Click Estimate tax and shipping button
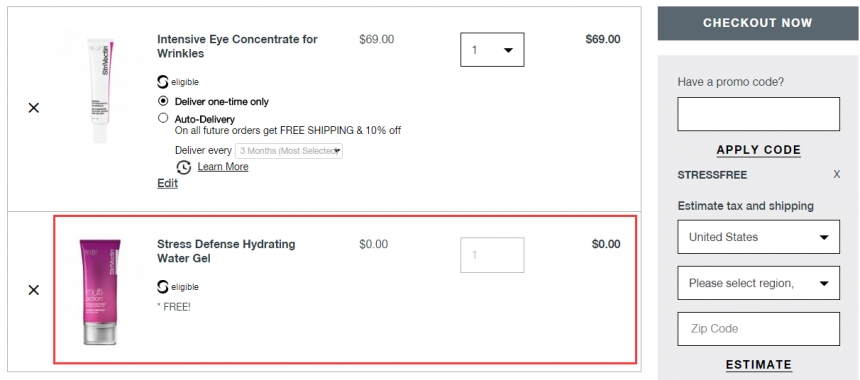860x380 pixels. point(759,365)
